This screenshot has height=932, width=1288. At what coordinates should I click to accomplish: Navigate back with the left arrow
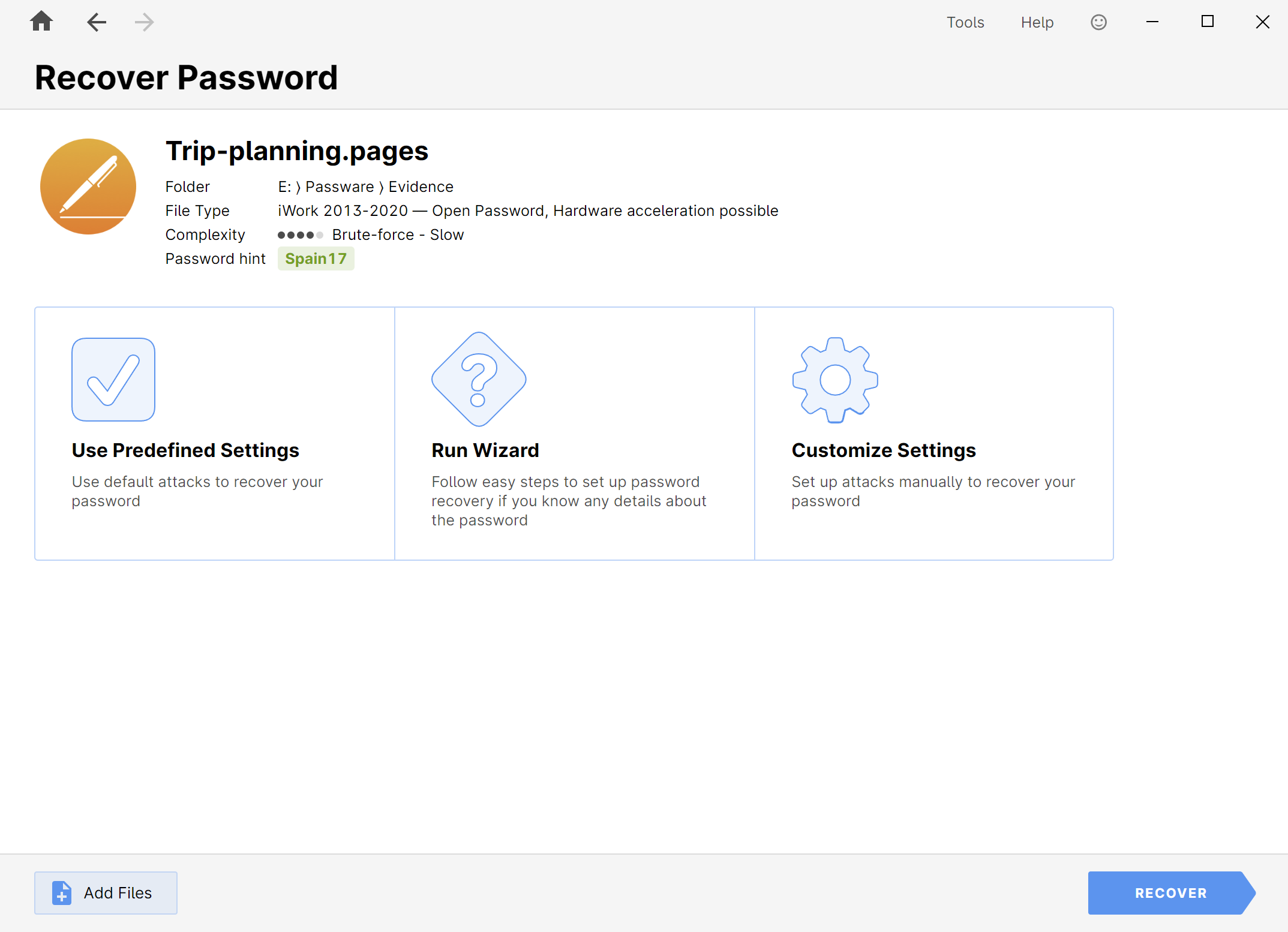pyautogui.click(x=96, y=22)
